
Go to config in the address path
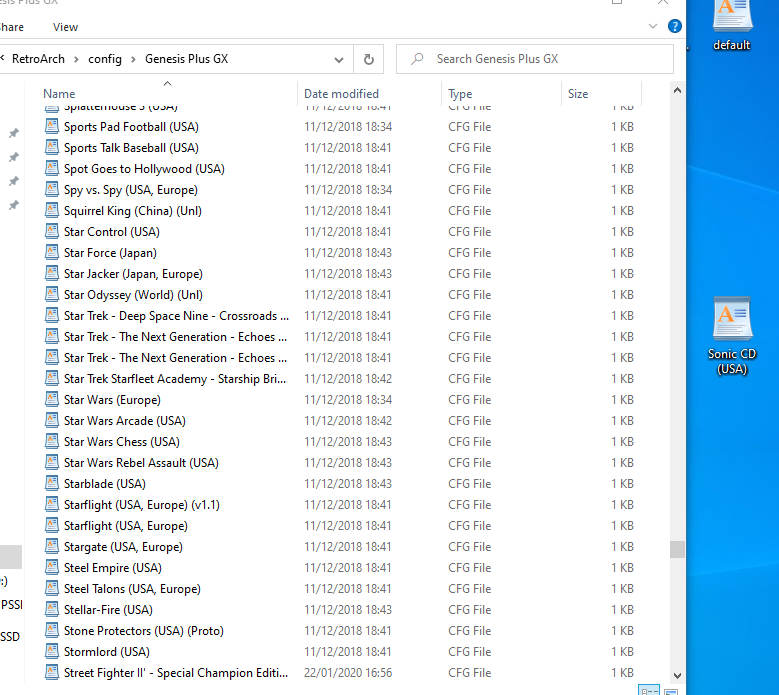105,59
